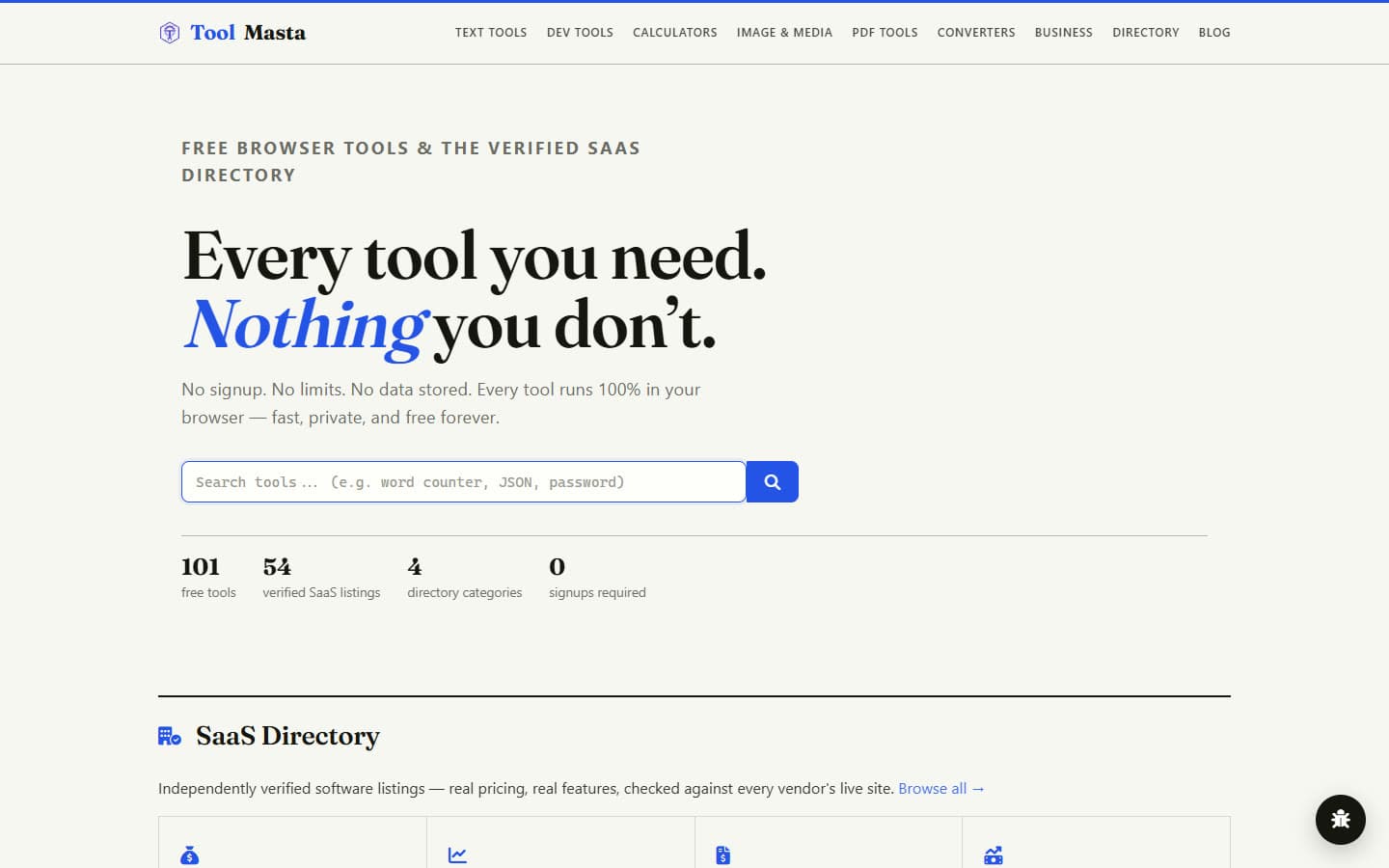Image resolution: width=1389 pixels, height=868 pixels.
Task: Click the line chart card icon
Action: pyautogui.click(x=458, y=855)
